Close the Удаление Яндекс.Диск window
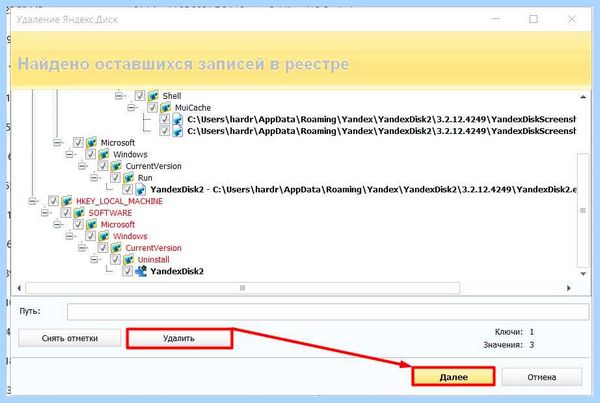Screen dimensions: 600x403 coord(572,19)
